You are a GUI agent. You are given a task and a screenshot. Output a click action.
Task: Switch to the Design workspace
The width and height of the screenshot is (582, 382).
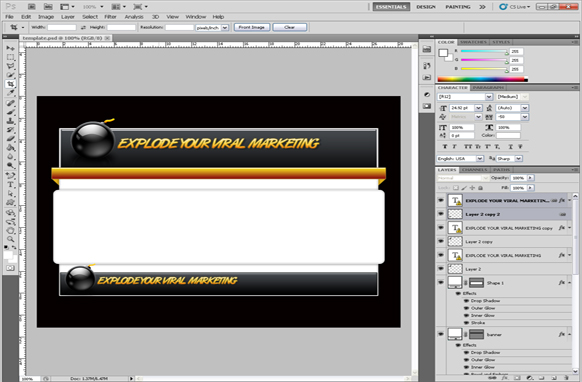(x=426, y=7)
